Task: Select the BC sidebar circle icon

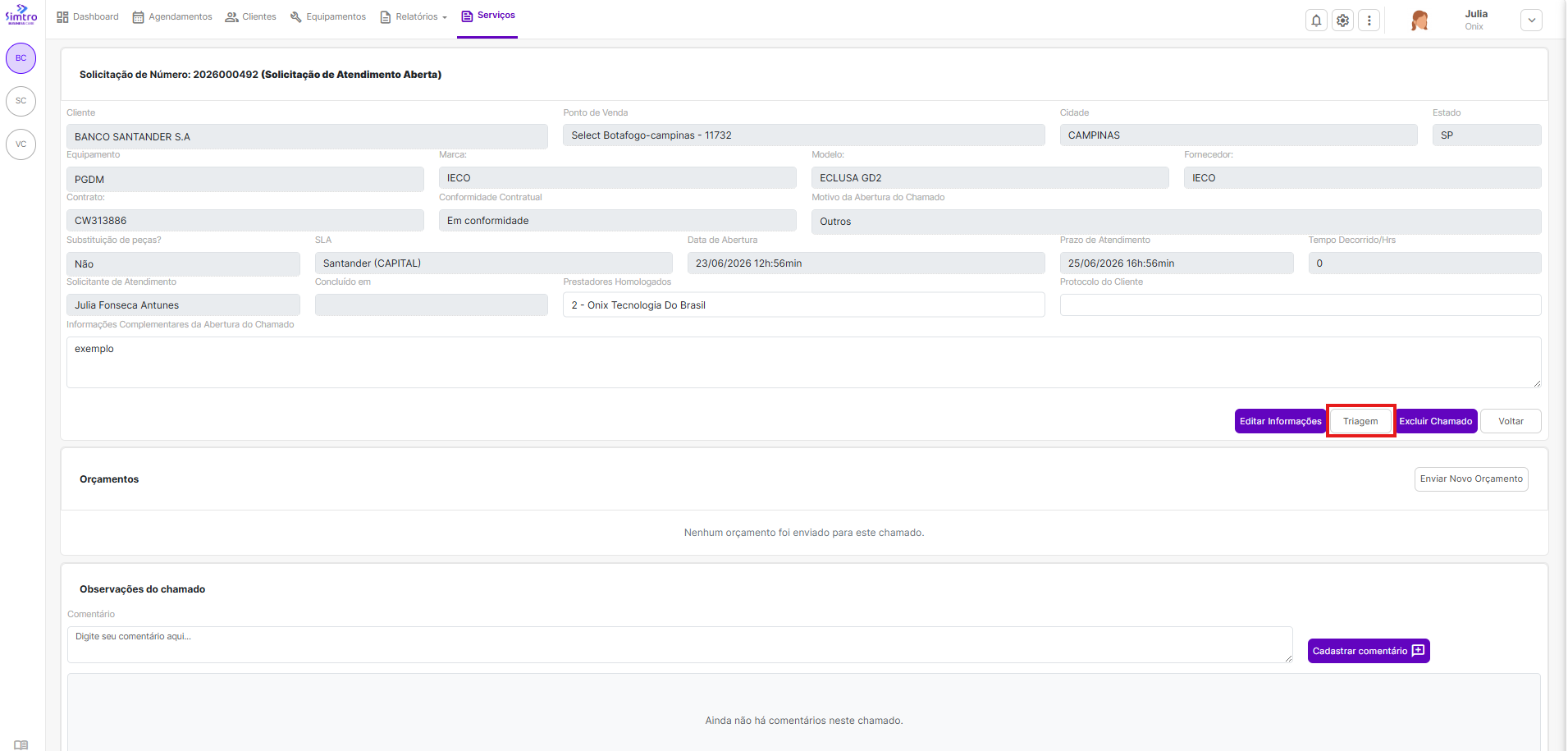Action: point(21,58)
